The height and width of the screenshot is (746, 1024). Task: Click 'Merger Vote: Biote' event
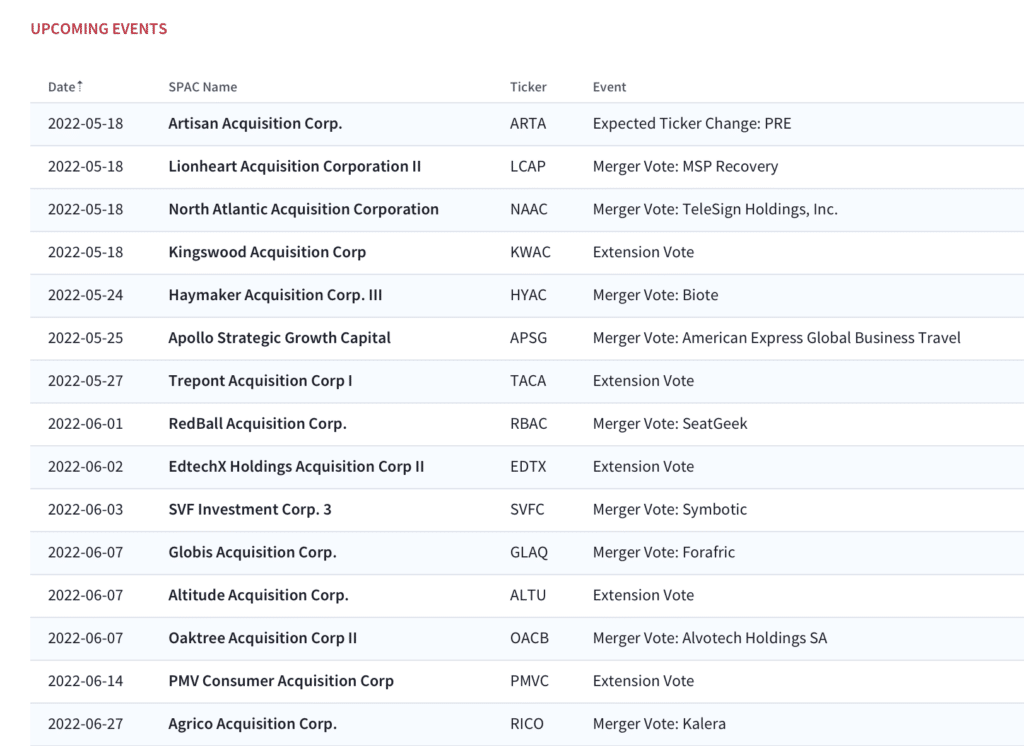point(656,295)
